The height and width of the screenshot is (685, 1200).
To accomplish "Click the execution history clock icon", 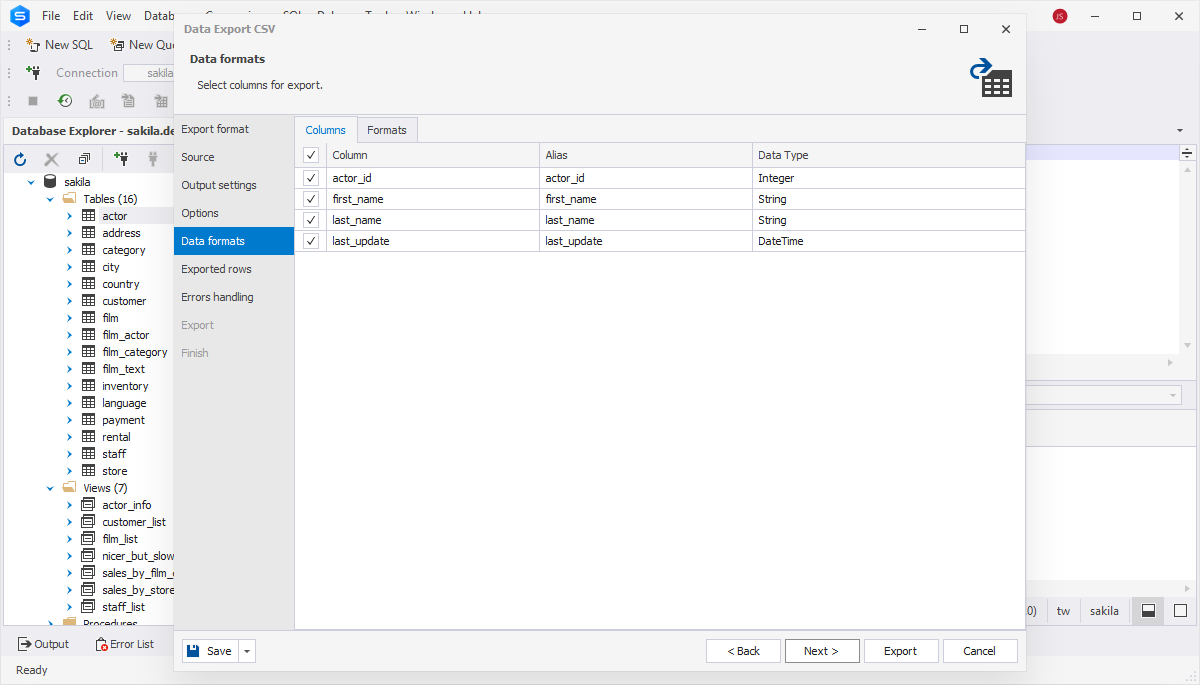I will coord(65,101).
